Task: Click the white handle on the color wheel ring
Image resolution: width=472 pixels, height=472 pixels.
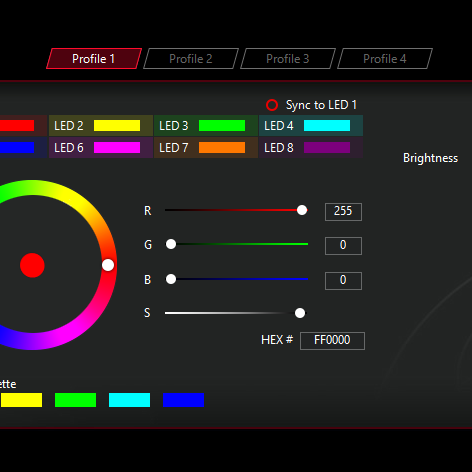Action: (108, 265)
